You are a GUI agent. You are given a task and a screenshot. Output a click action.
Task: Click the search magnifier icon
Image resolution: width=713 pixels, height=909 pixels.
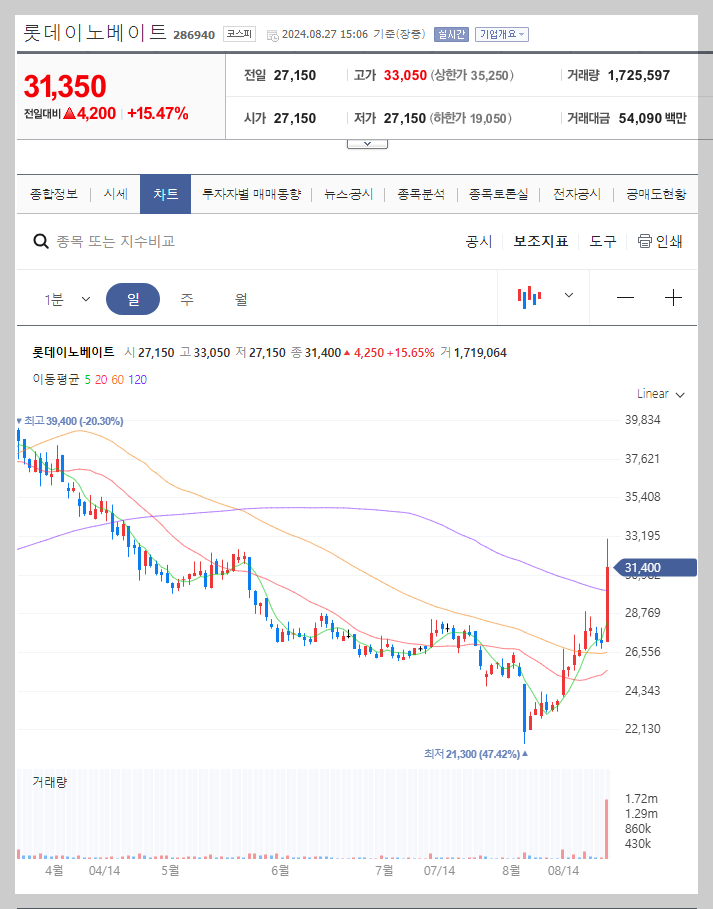click(41, 241)
